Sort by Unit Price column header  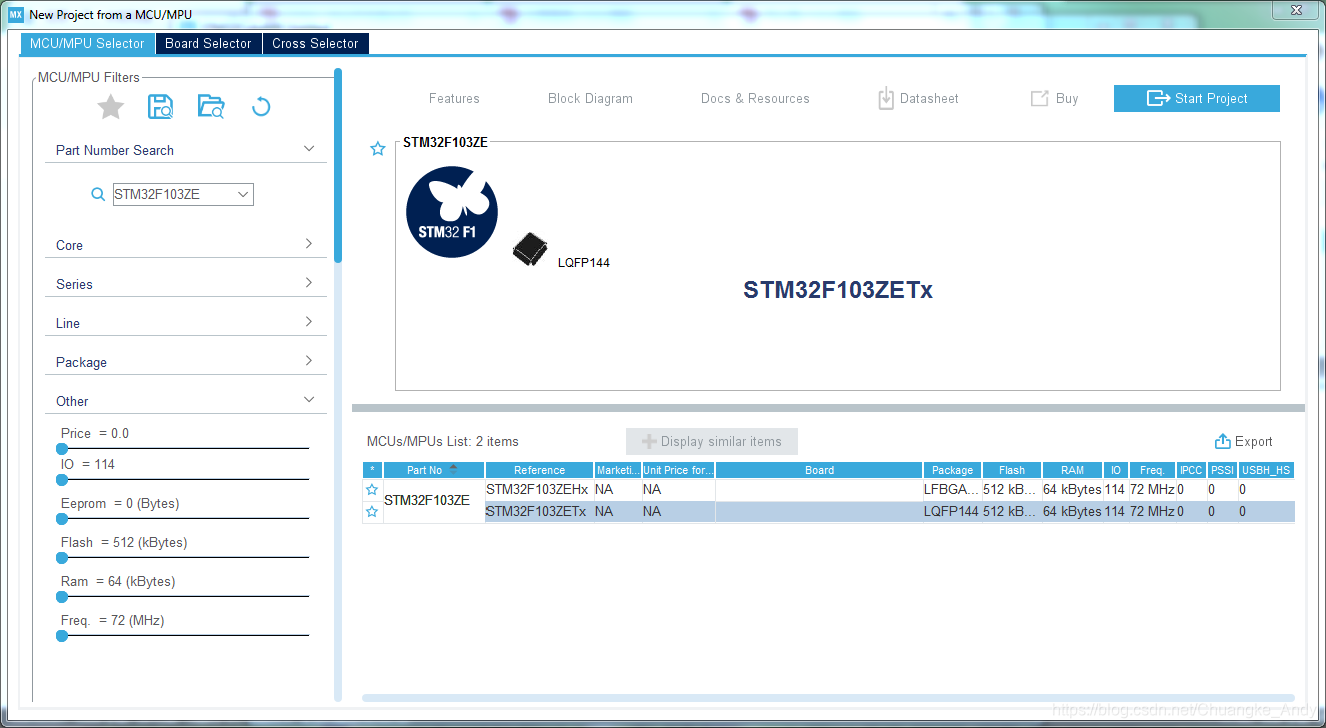click(x=678, y=470)
